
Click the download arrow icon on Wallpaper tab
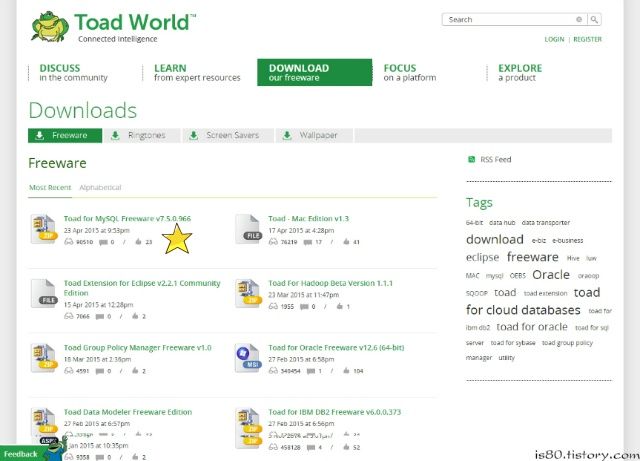tap(287, 135)
